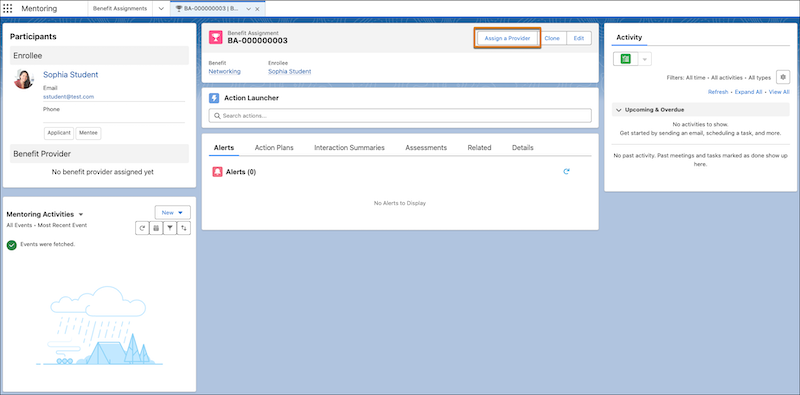Click the Edit button

point(579,38)
